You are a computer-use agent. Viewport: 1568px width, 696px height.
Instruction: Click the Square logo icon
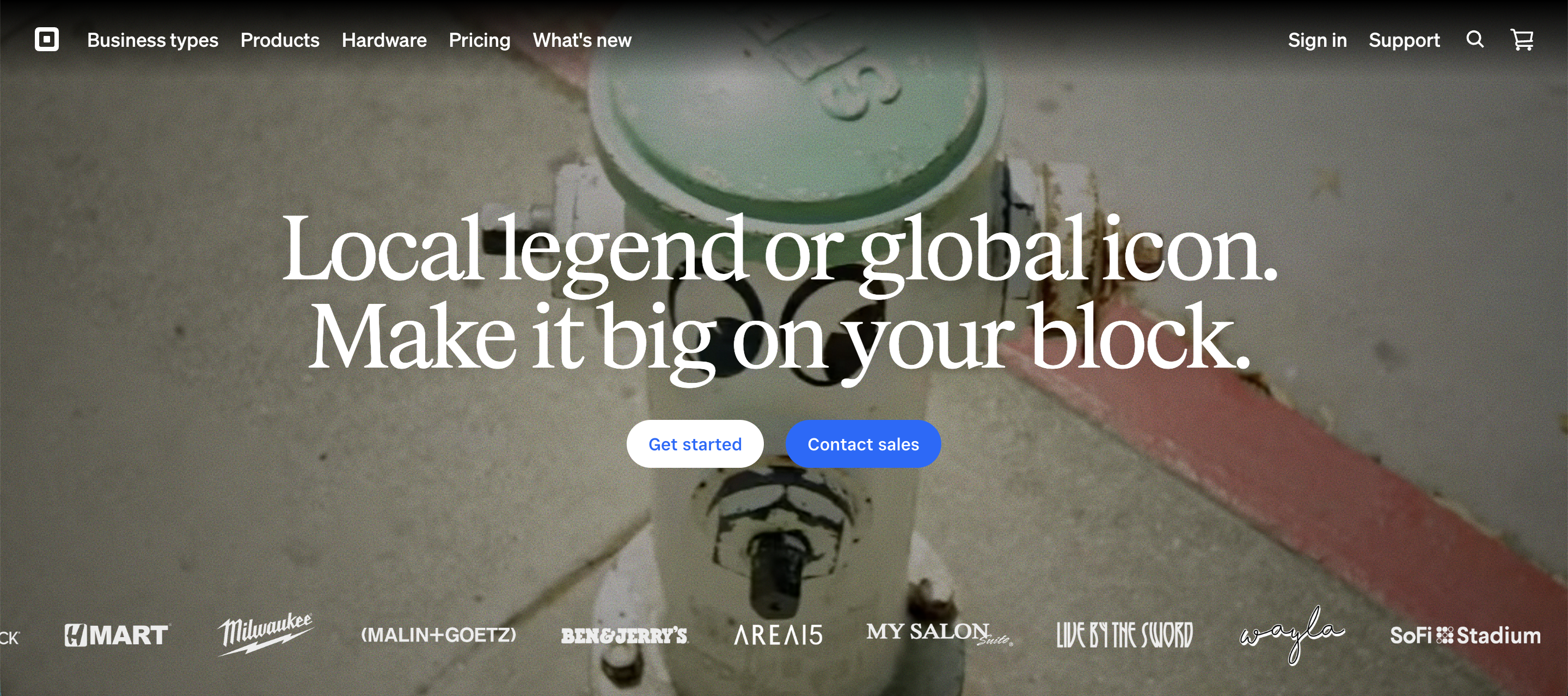[47, 40]
